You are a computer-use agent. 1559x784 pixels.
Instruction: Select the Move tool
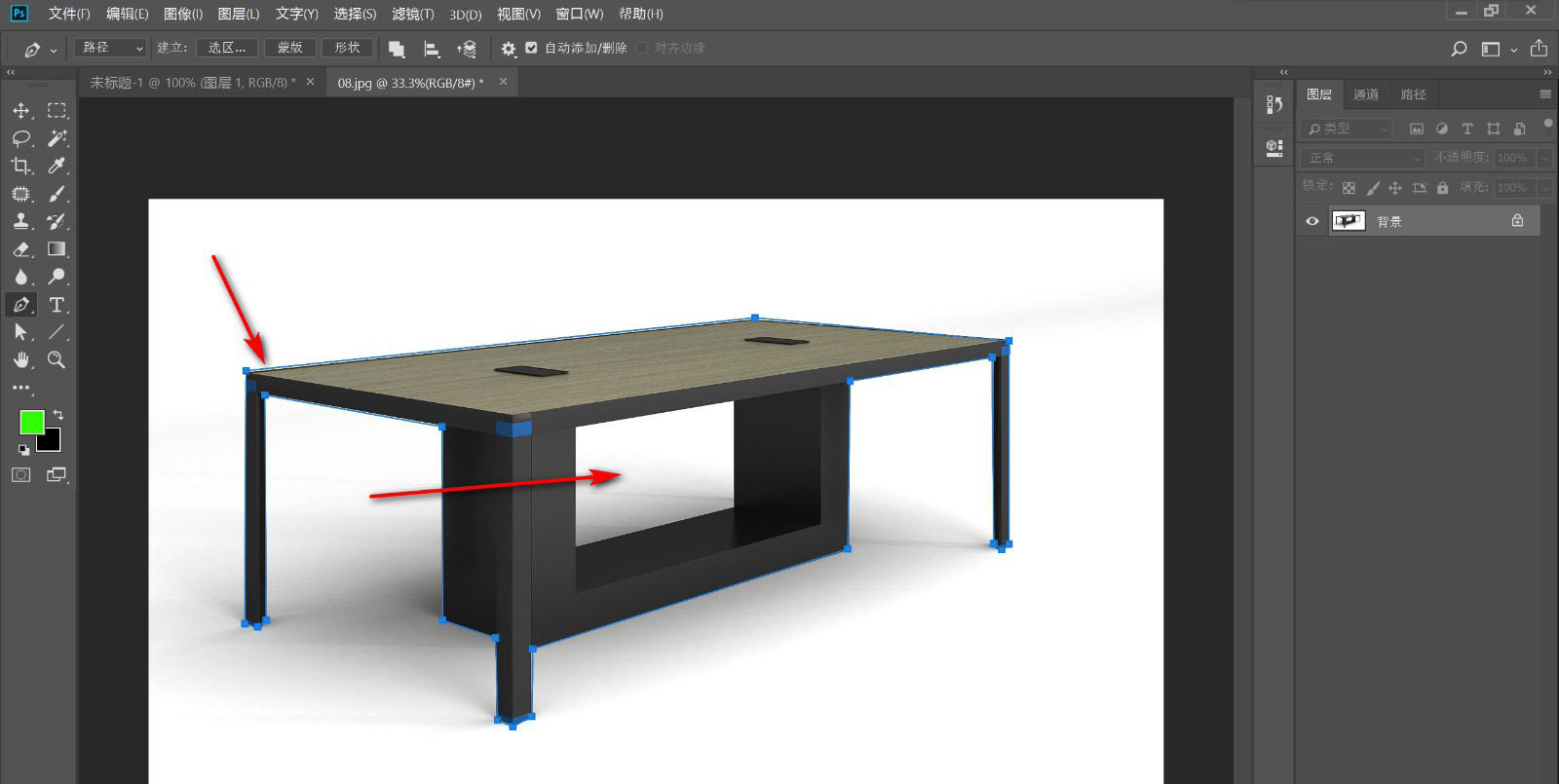click(20, 111)
